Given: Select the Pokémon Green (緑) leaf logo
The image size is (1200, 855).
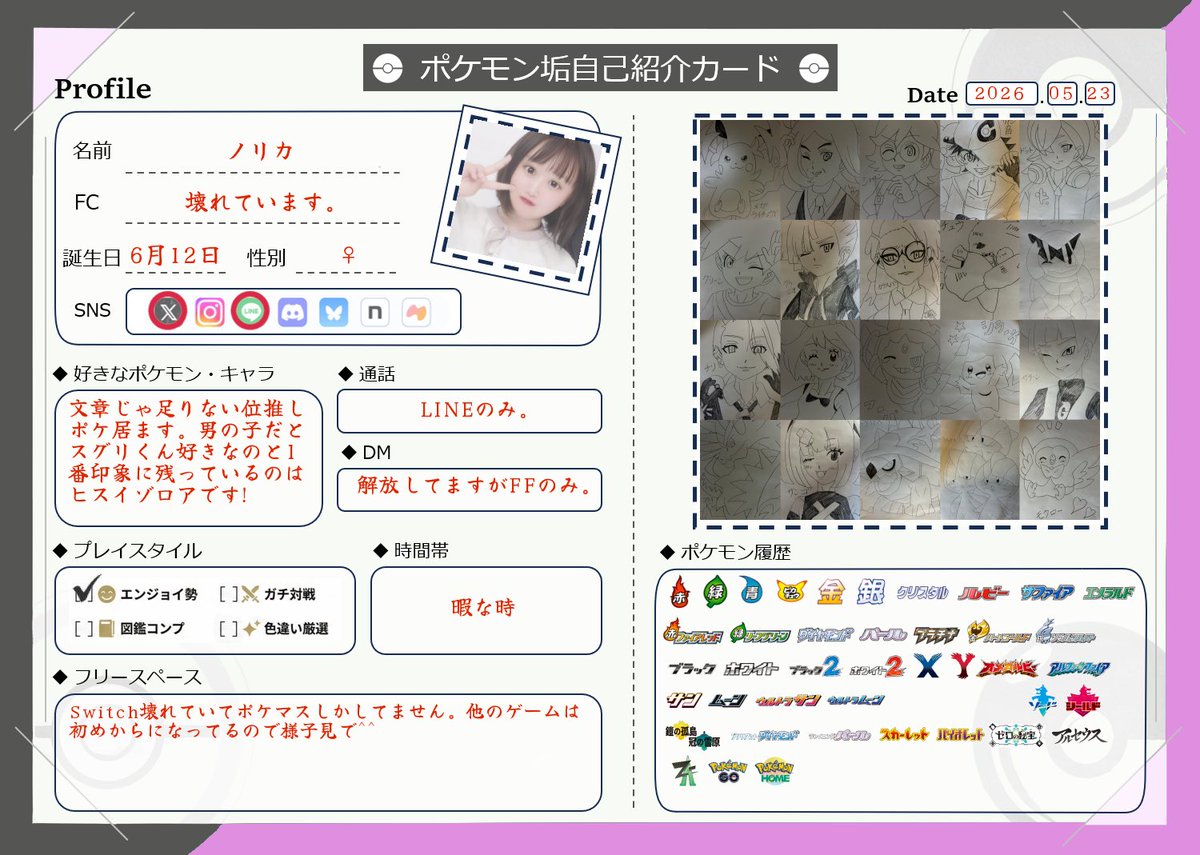Looking at the screenshot, I should click(716, 590).
